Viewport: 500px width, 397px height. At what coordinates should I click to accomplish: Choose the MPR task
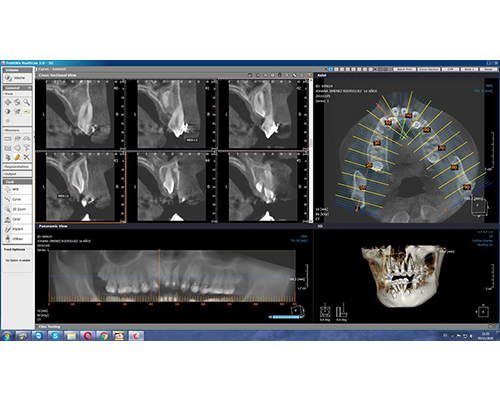[17, 189]
